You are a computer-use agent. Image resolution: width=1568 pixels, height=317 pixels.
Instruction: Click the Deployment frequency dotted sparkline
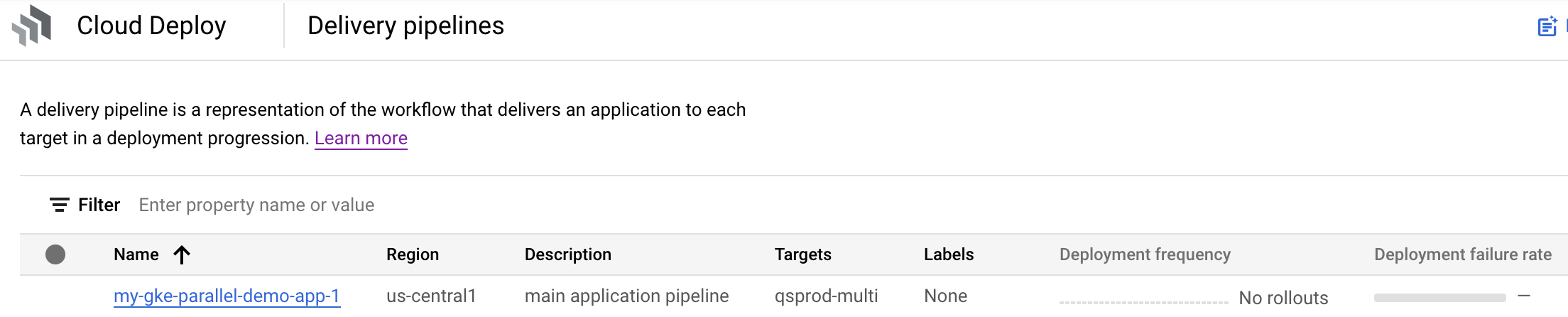(1143, 302)
